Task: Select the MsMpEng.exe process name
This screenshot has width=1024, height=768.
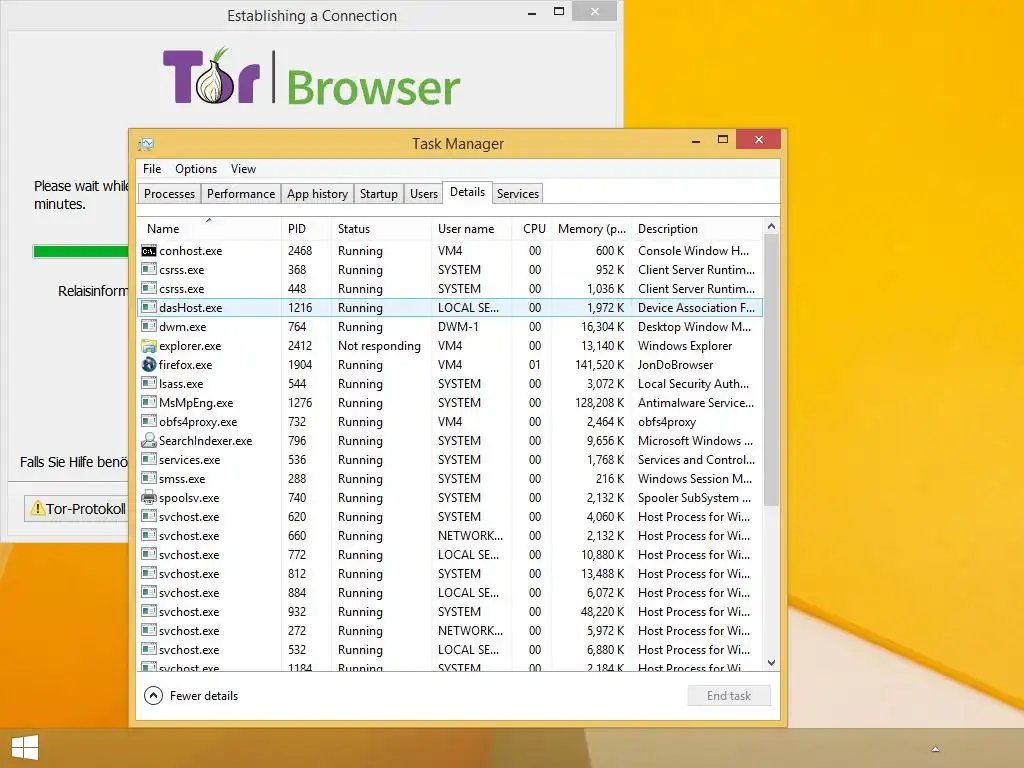Action: [x=196, y=402]
